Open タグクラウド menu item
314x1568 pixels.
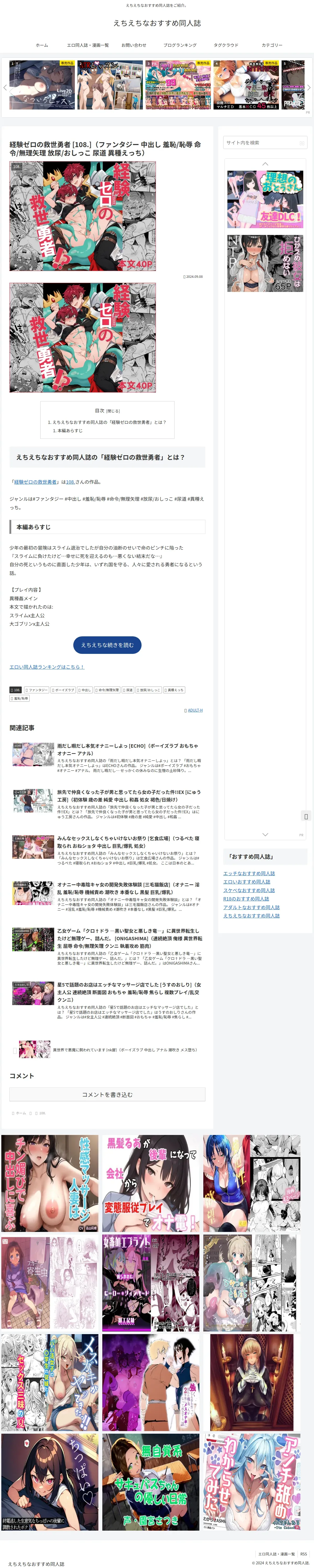(226, 45)
